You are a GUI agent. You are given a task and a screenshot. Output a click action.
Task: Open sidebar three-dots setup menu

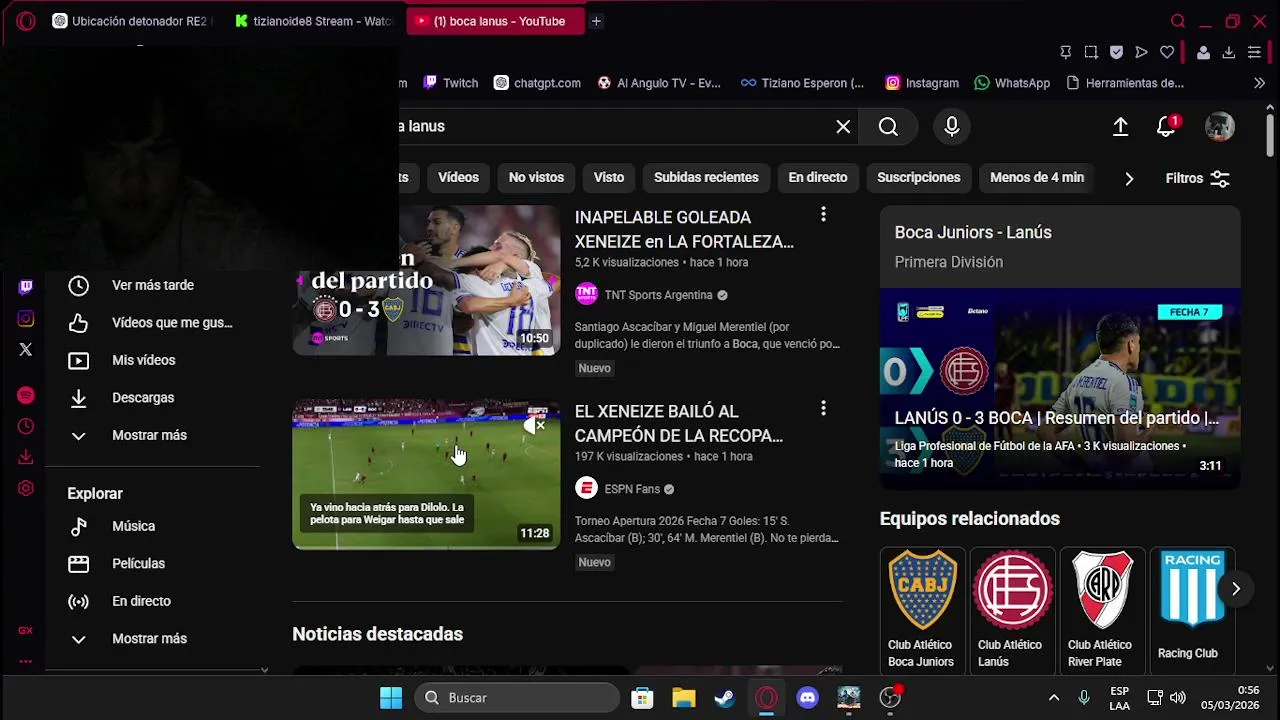26,661
